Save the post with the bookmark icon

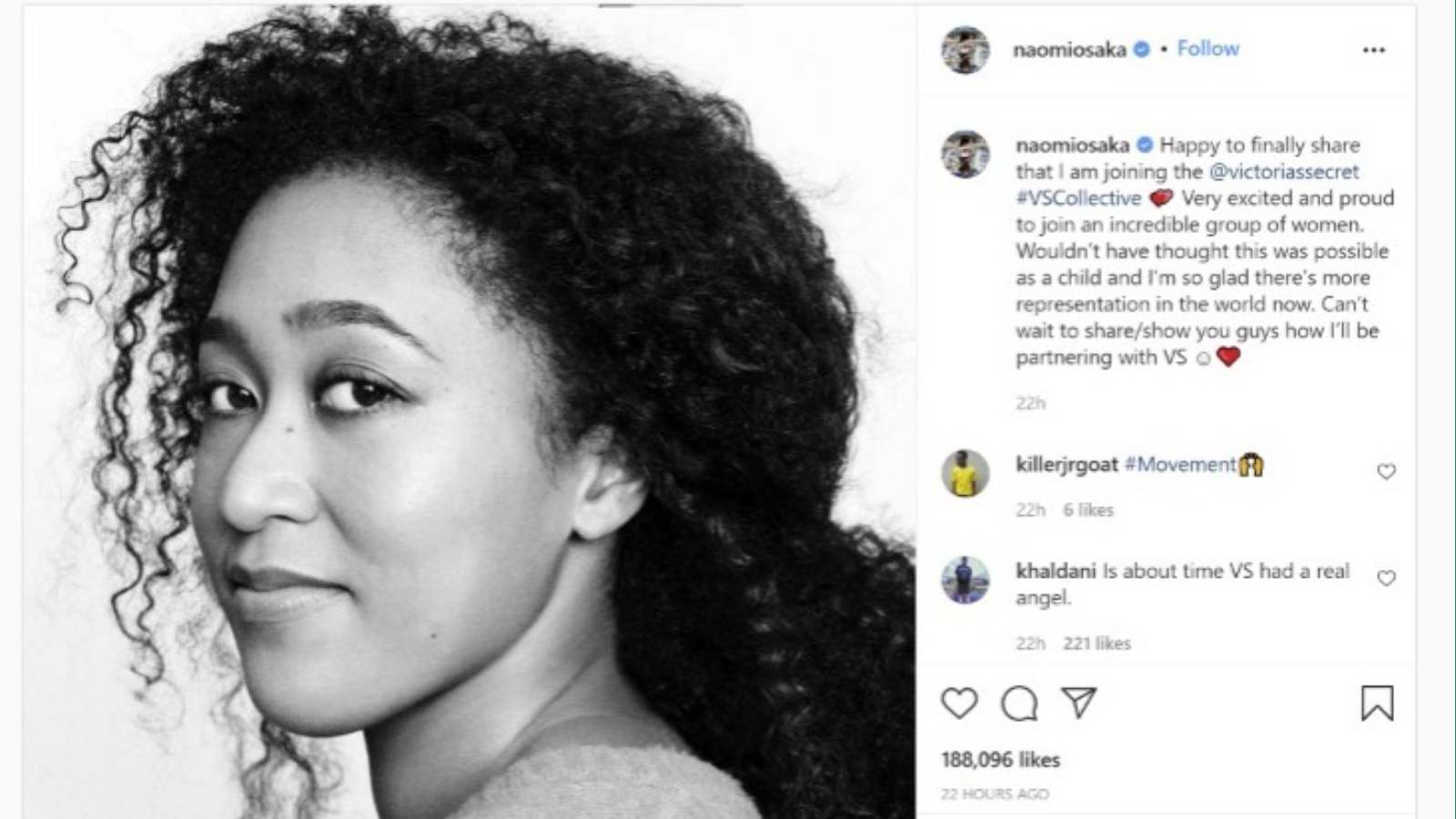point(1377,703)
